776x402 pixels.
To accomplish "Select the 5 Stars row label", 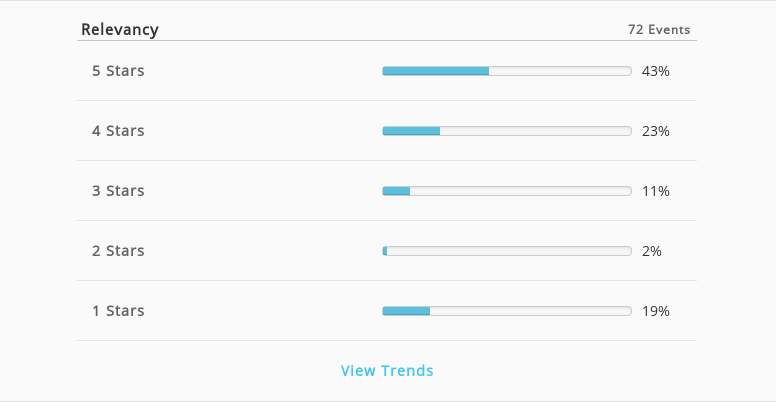I will [118, 71].
